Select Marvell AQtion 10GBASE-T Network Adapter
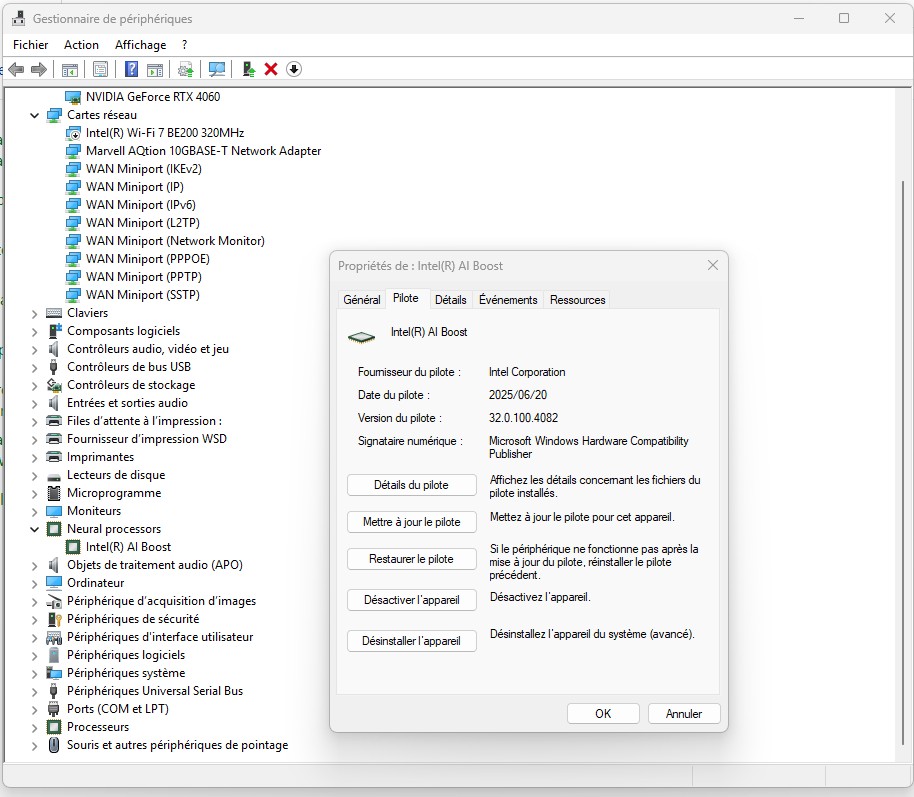Viewport: 914px width, 797px height. tap(203, 151)
